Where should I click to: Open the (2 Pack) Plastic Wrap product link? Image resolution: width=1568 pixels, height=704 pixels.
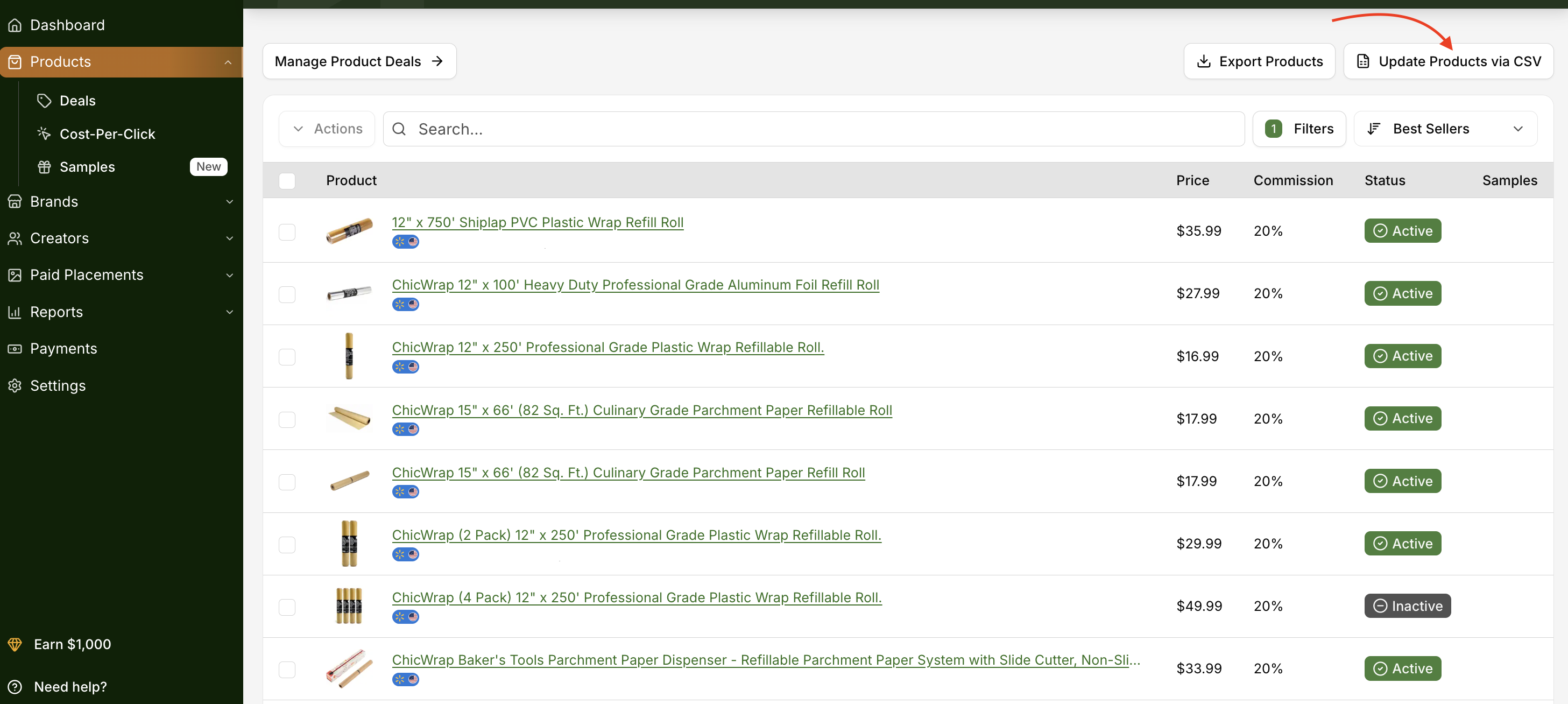click(637, 536)
